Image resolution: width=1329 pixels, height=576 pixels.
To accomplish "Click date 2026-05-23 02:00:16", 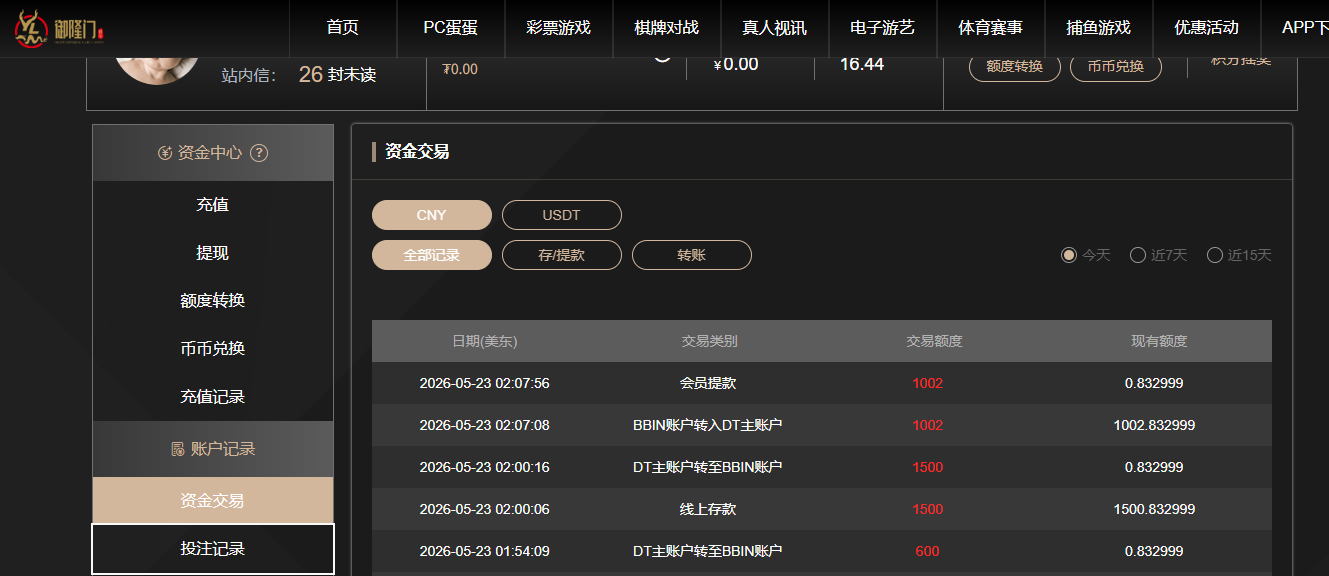I will tap(485, 467).
